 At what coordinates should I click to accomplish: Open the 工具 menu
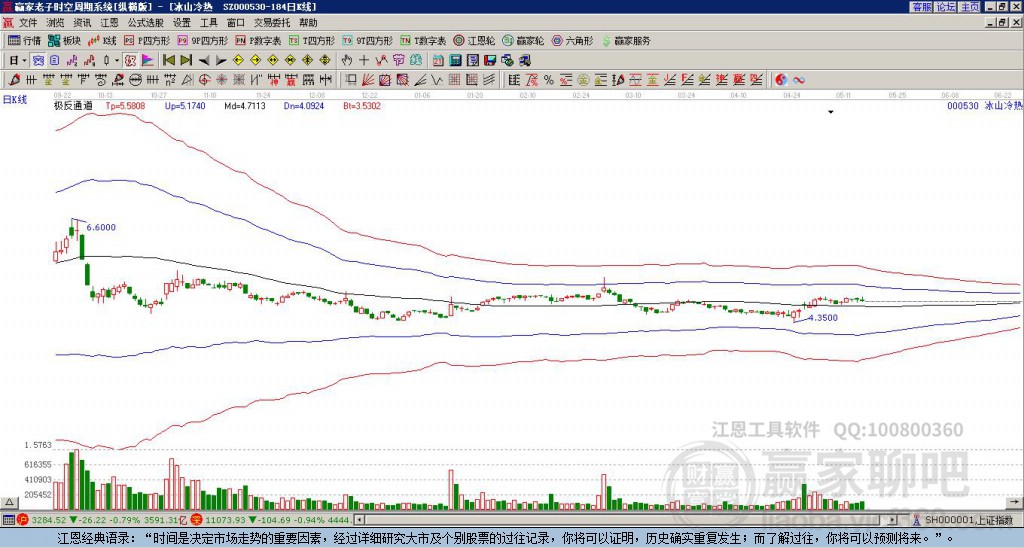pos(208,23)
